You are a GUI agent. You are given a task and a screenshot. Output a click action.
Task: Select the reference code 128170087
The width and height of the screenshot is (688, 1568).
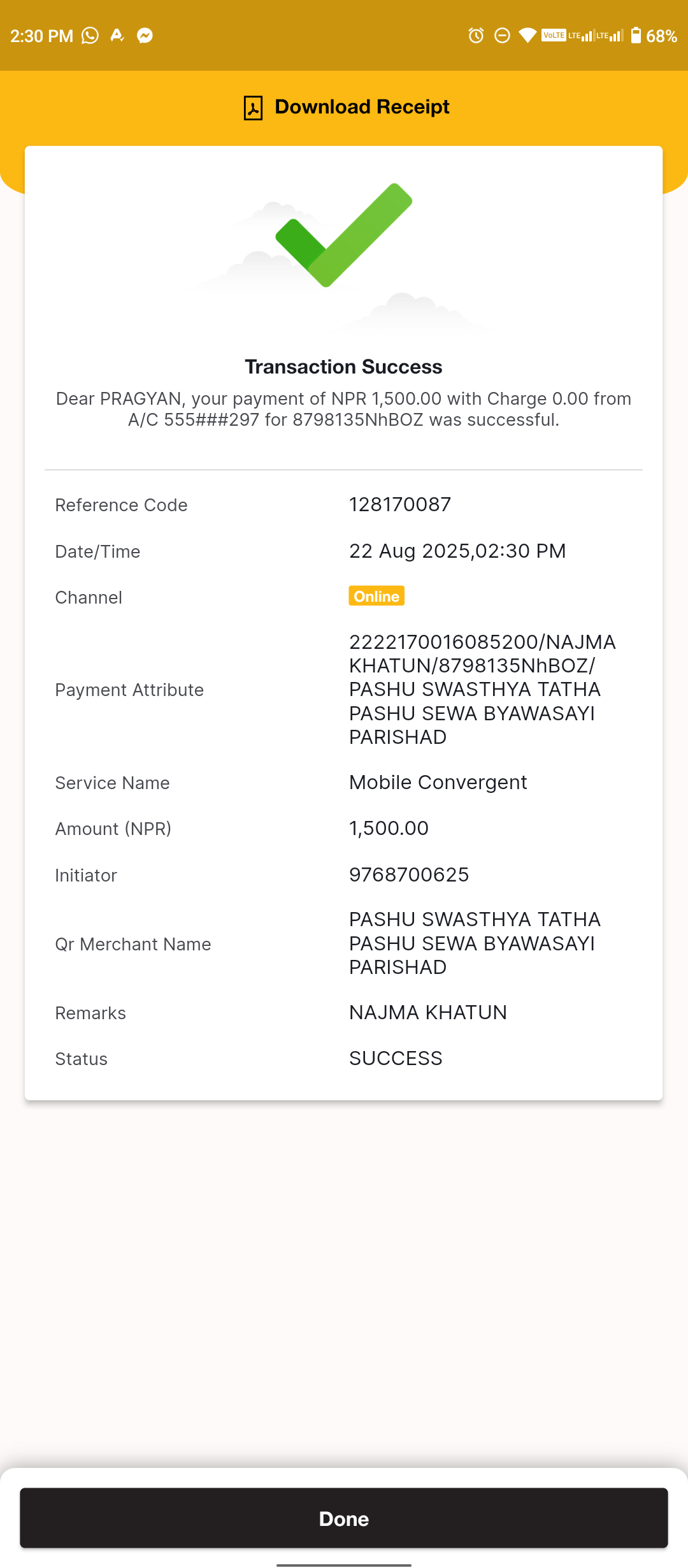(x=400, y=504)
